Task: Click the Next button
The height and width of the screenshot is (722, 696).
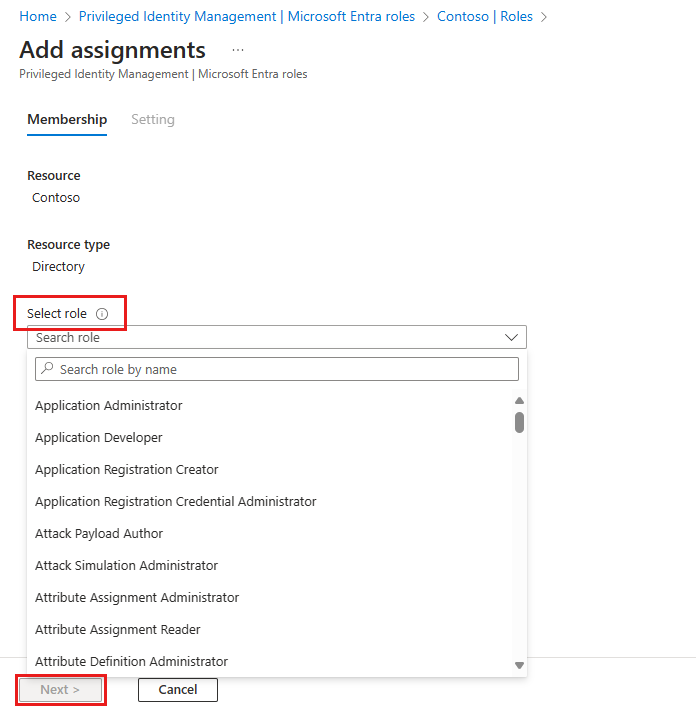Action: pyautogui.click(x=60, y=690)
